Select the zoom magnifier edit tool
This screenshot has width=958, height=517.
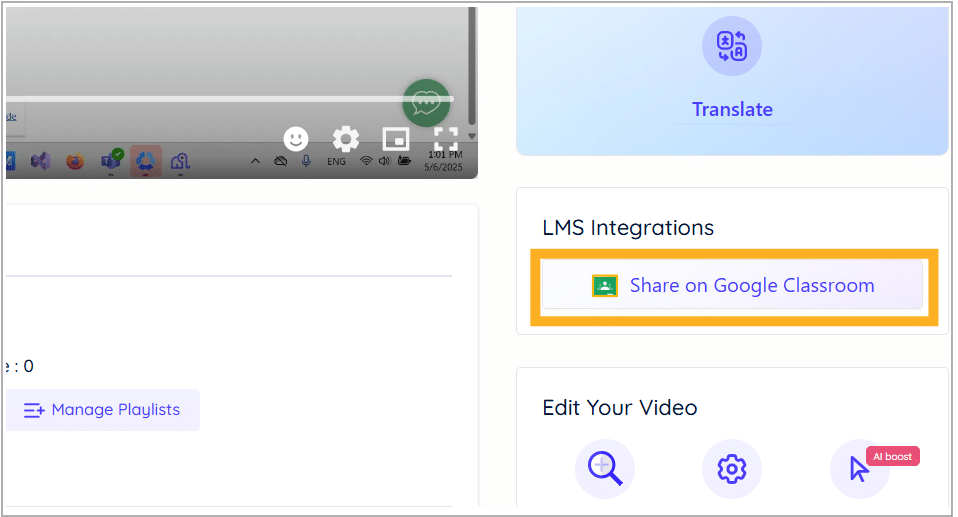point(605,469)
